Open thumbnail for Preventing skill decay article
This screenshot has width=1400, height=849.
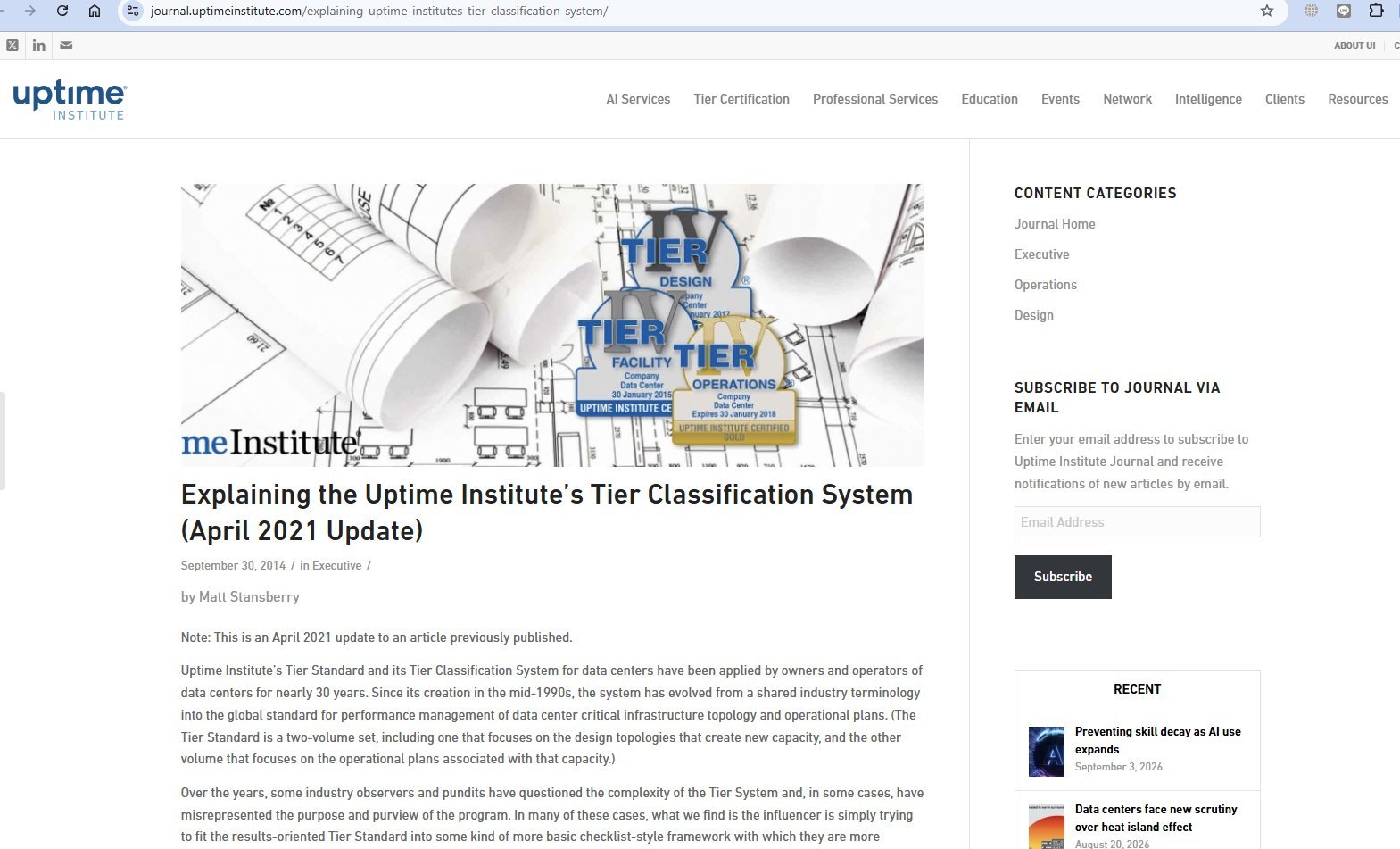pos(1047,752)
